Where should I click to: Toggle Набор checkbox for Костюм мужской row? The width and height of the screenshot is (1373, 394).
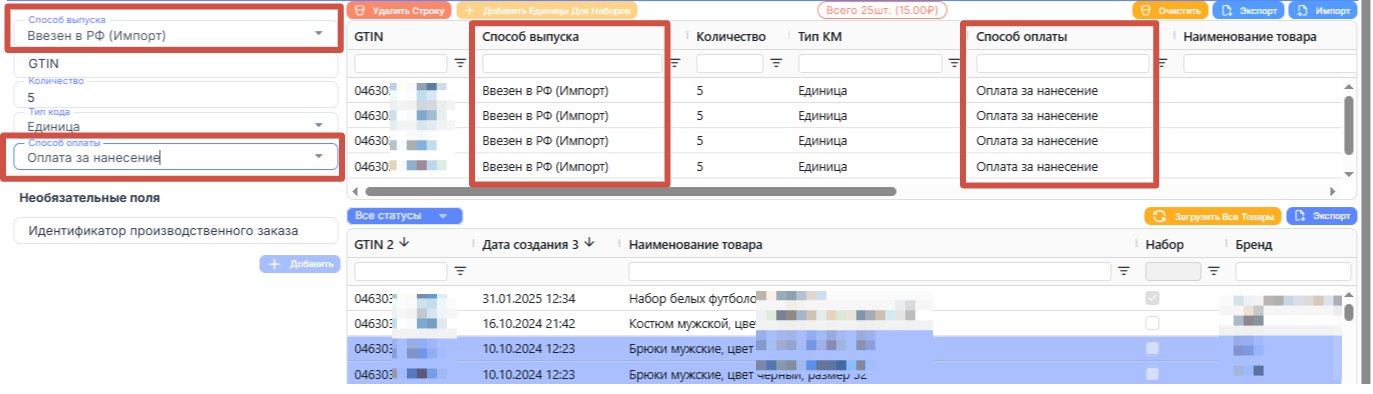coord(1152,323)
